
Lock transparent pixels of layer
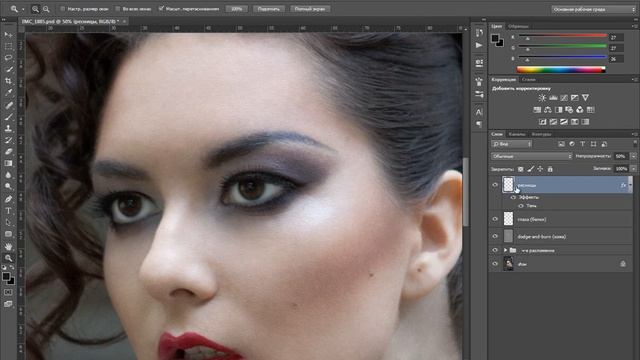coord(521,169)
